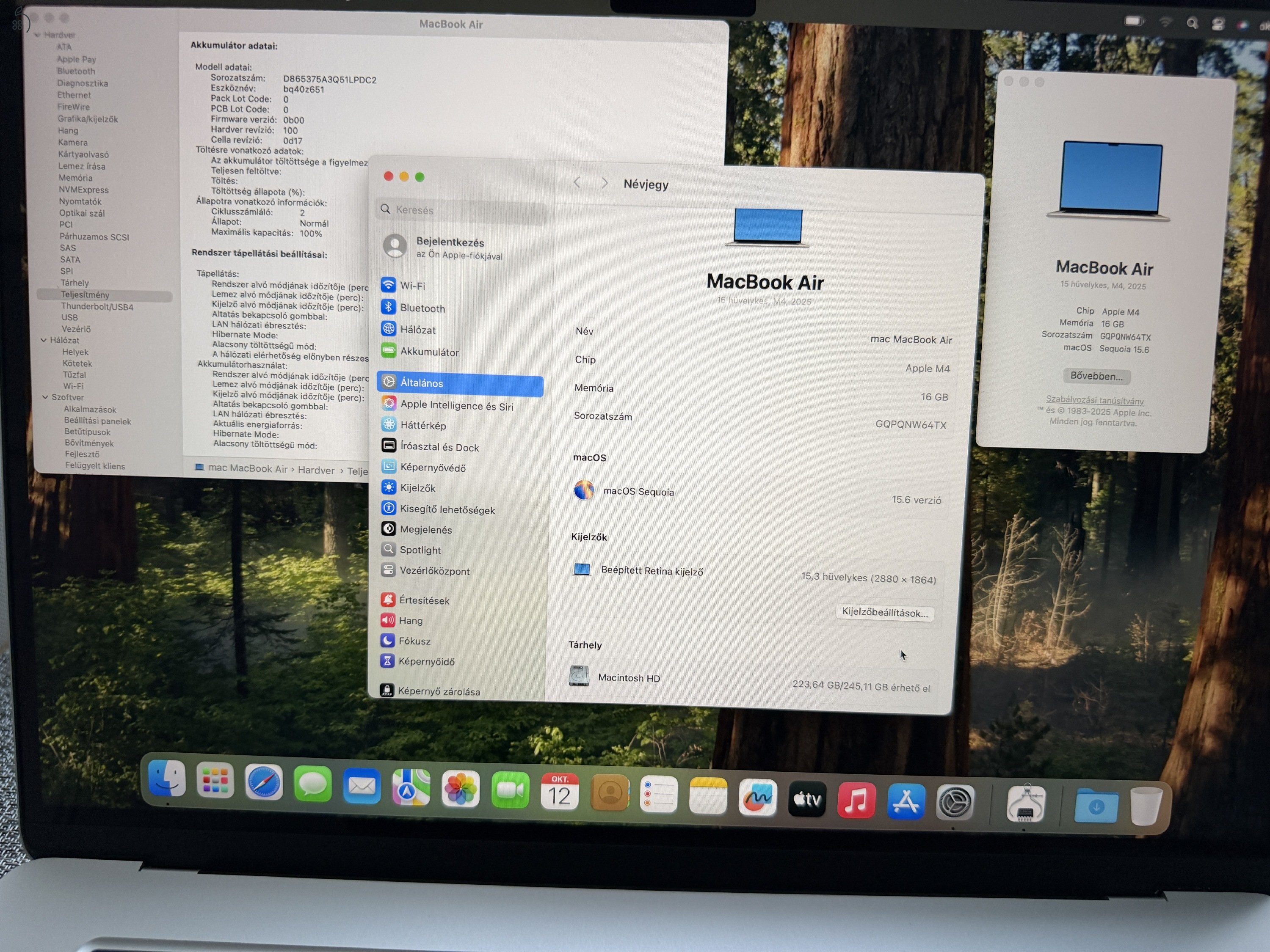Open the Mail app in Dock
The width and height of the screenshot is (1270, 952).
(362, 786)
